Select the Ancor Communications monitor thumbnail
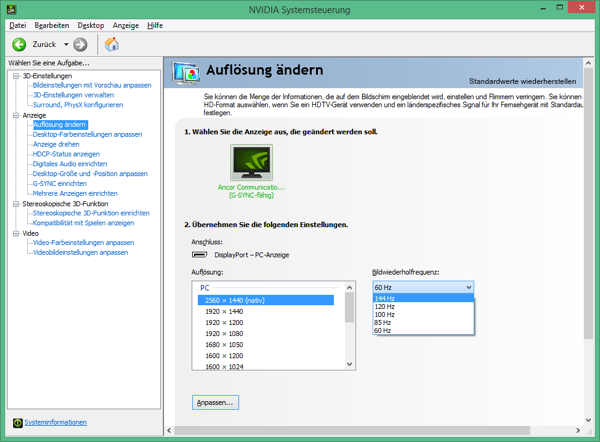The height and width of the screenshot is (442, 600). 251,162
